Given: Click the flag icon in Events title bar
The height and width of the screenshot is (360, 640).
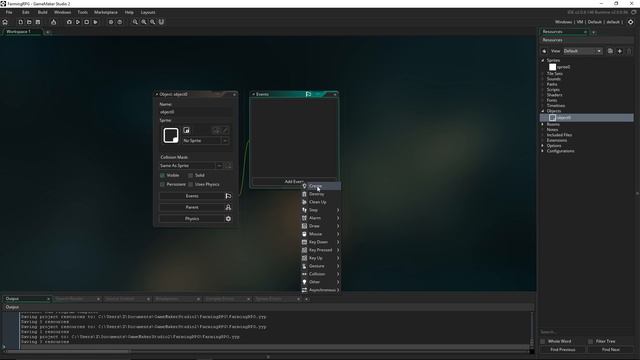Looking at the screenshot, I should [309, 94].
